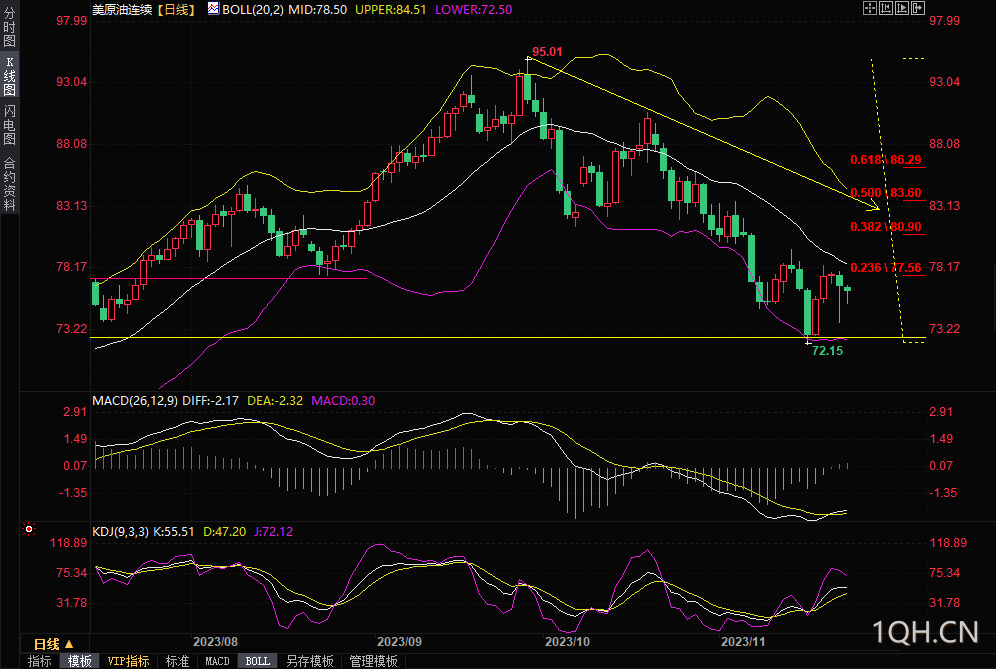Open the 【日线】 period label in the title

[177, 10]
